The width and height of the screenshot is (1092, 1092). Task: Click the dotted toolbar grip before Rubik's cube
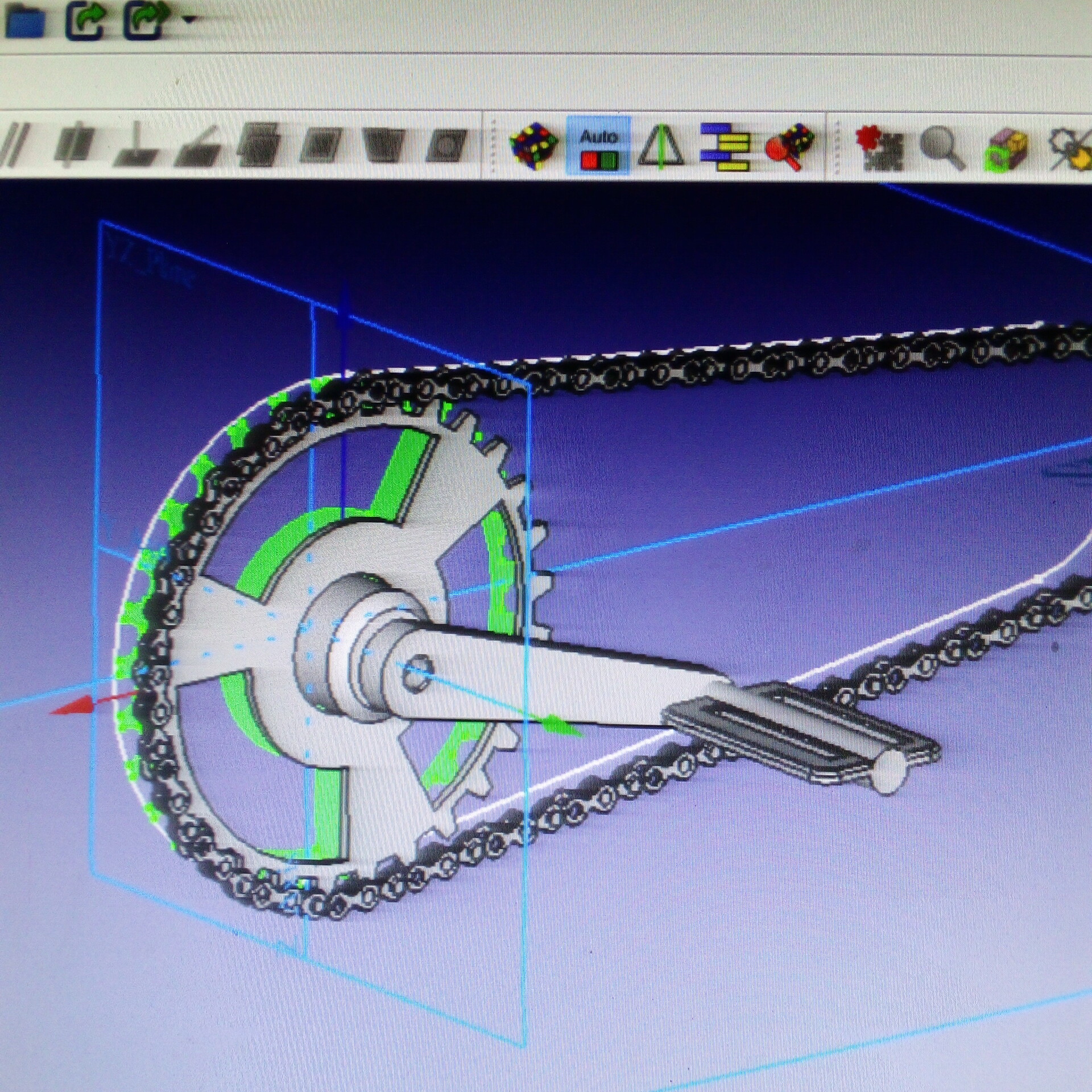tap(493, 147)
